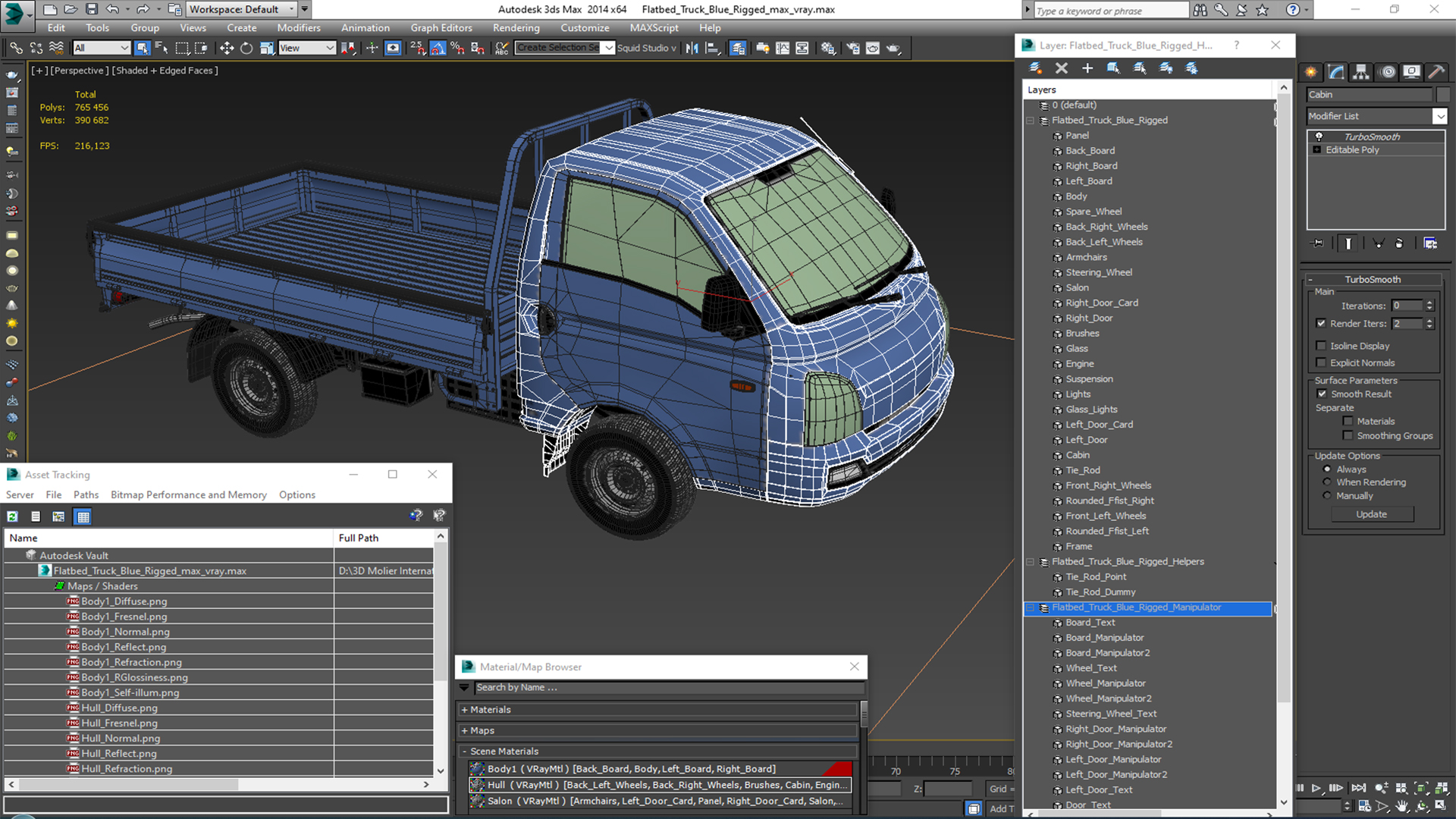The height and width of the screenshot is (819, 1456).
Task: Open the Display command panel tab
Action: [1411, 72]
